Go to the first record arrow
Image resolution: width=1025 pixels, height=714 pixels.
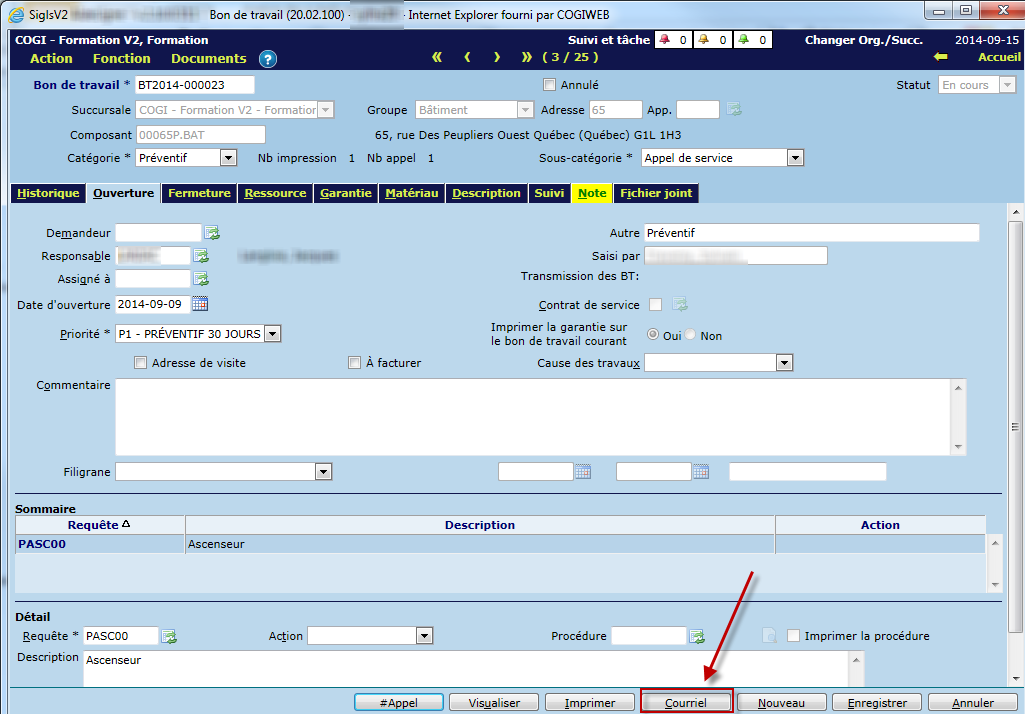pyautogui.click(x=437, y=58)
